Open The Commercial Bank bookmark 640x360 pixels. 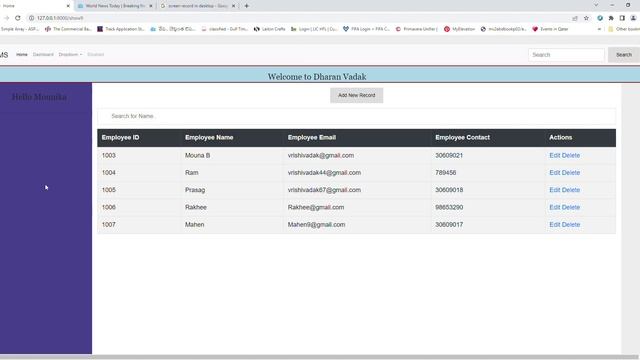point(68,29)
